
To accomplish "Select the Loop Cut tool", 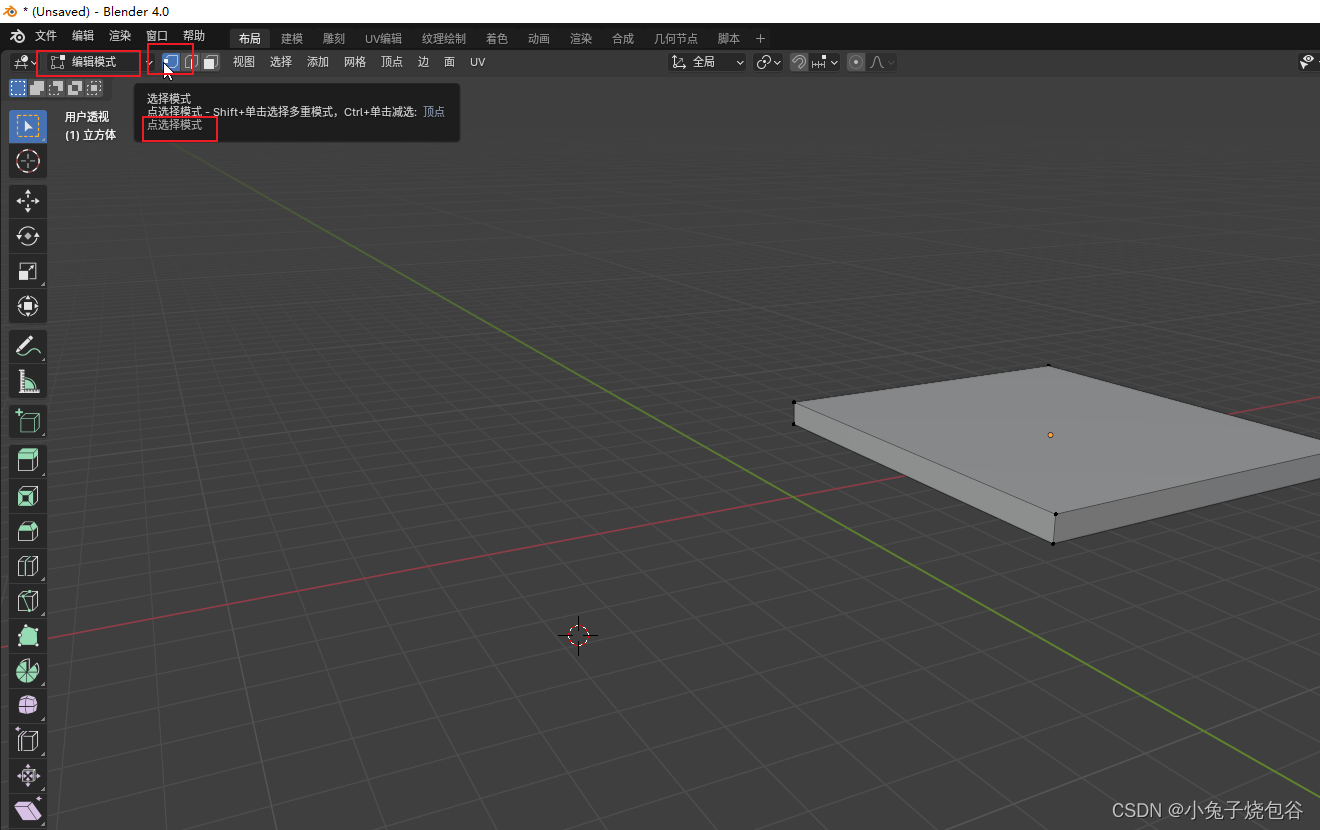I will [28, 566].
